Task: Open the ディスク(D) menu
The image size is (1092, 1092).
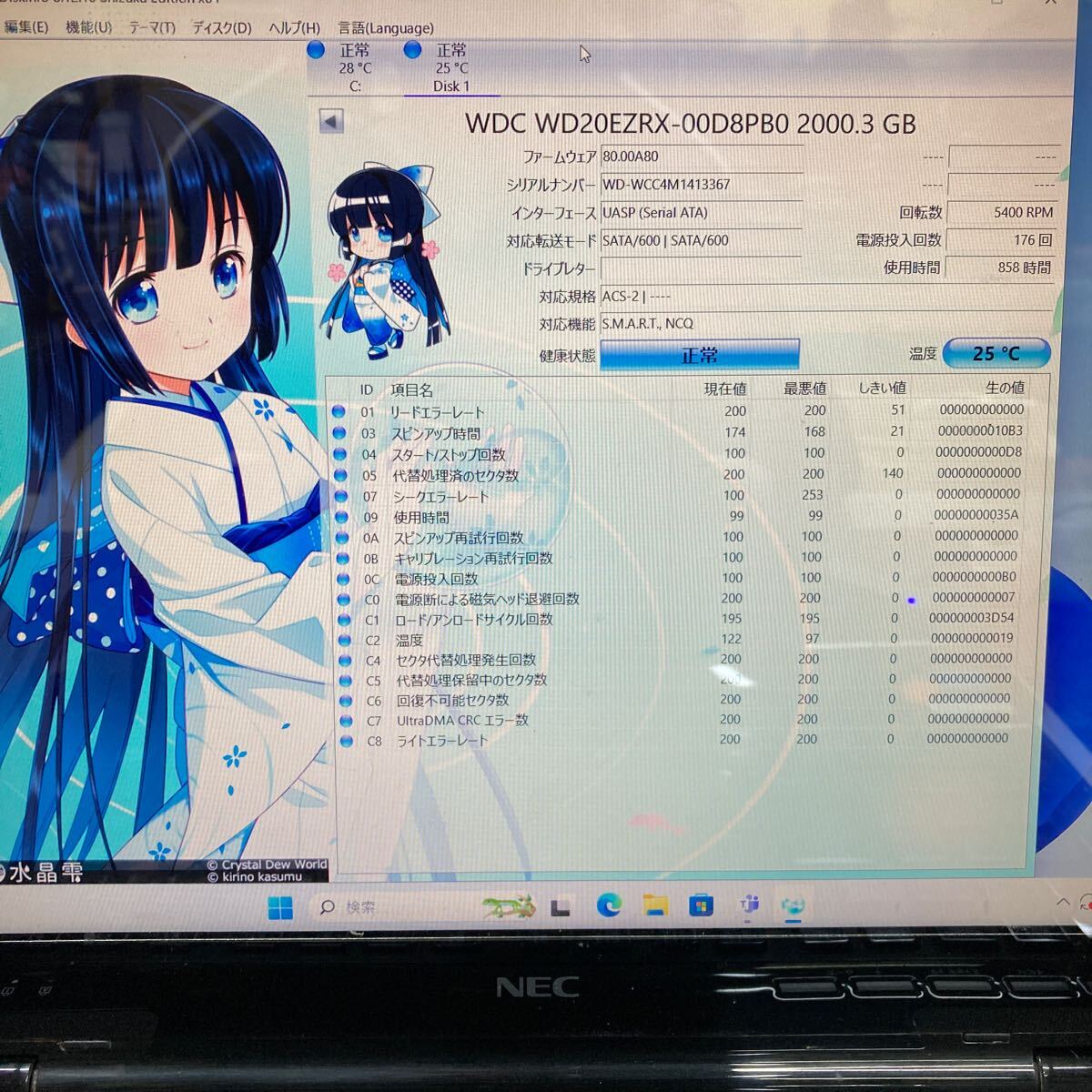Action: [x=221, y=27]
